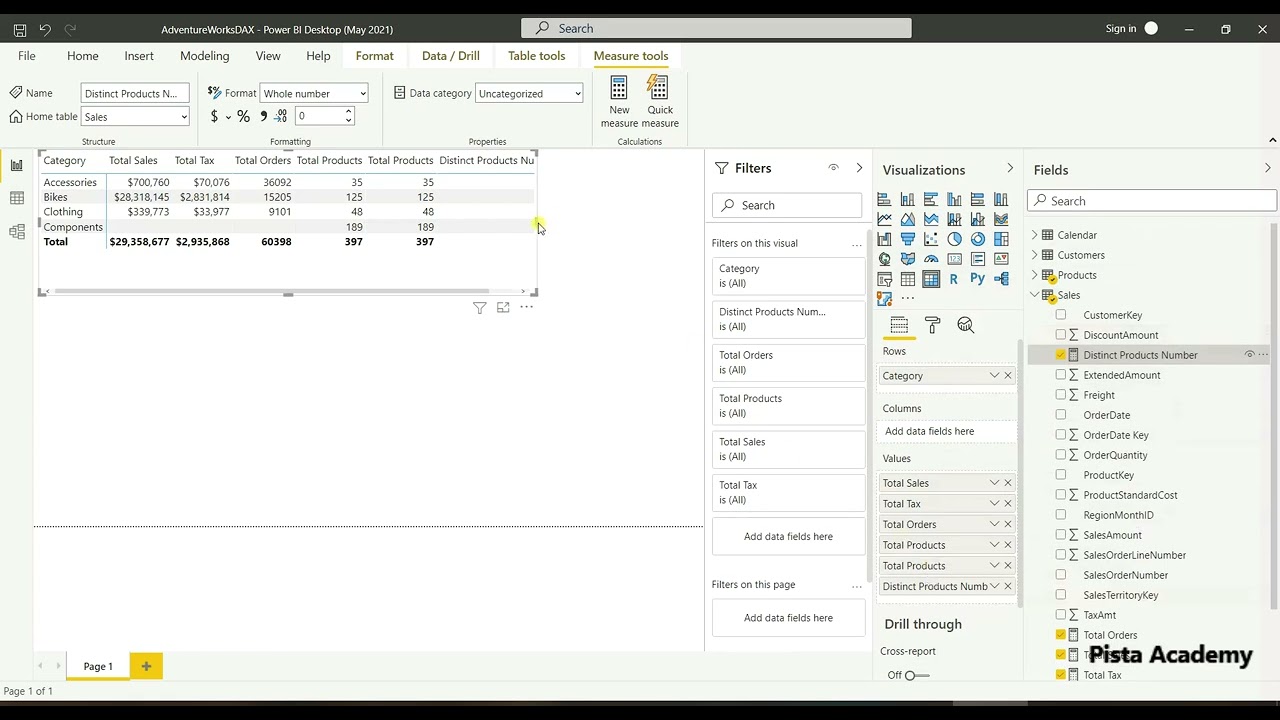1280x720 pixels.
Task: Switch to the Table tools tab
Action: 536,56
